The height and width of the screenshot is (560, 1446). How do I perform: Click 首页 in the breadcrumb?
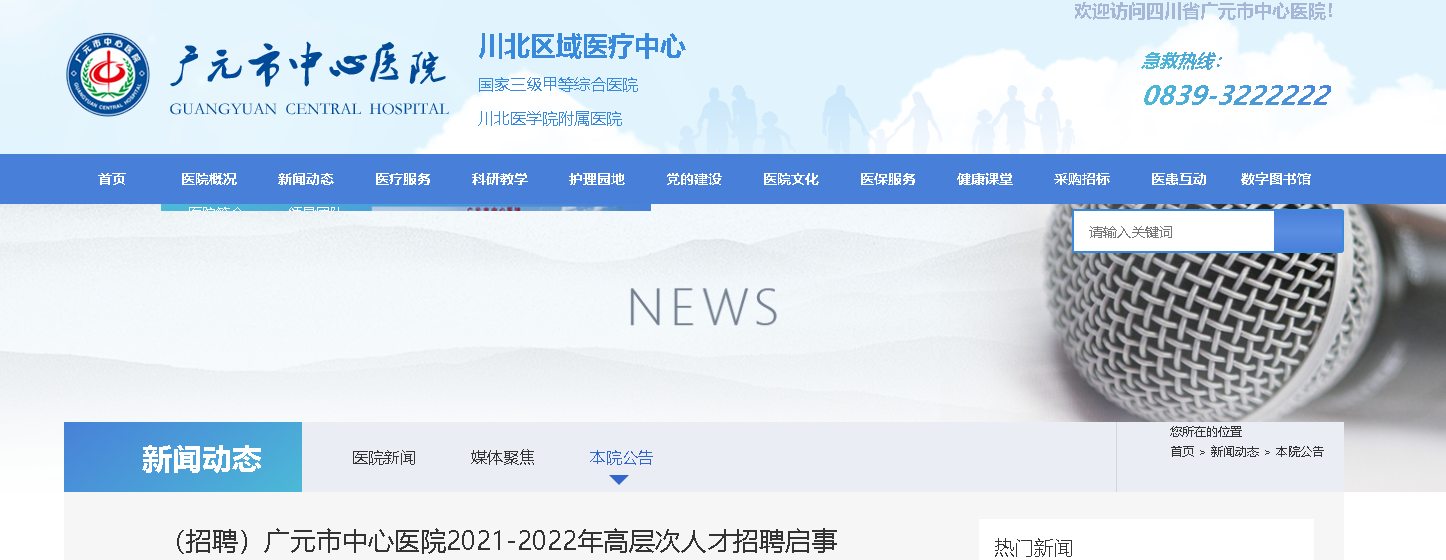point(1183,452)
